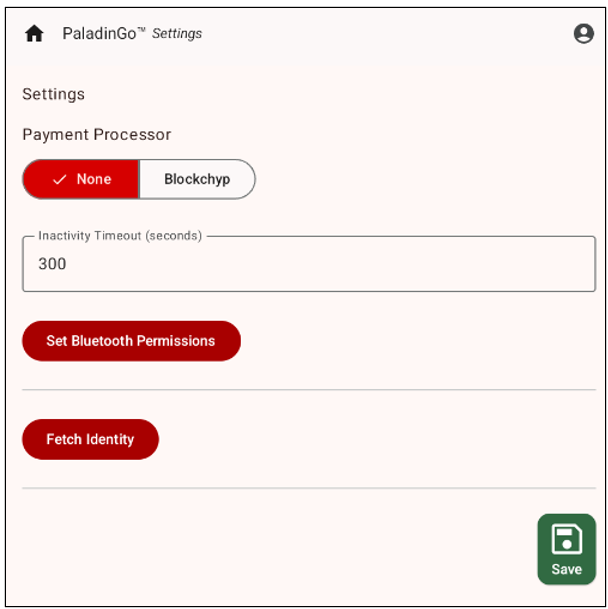Image resolution: width=608 pixels, height=609 pixels.
Task: Tap the Fetch Identity button
Action: click(90, 439)
